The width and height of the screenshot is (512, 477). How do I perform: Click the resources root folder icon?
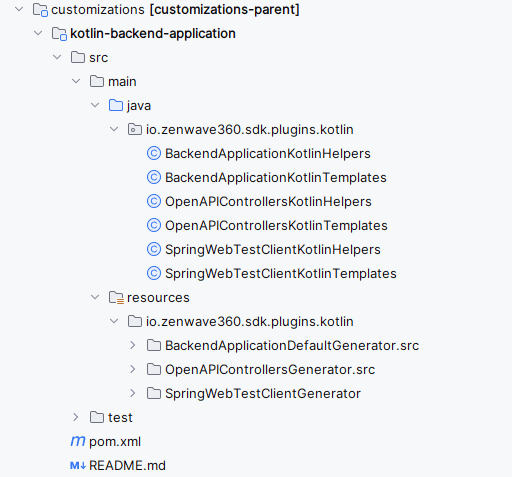click(x=116, y=297)
